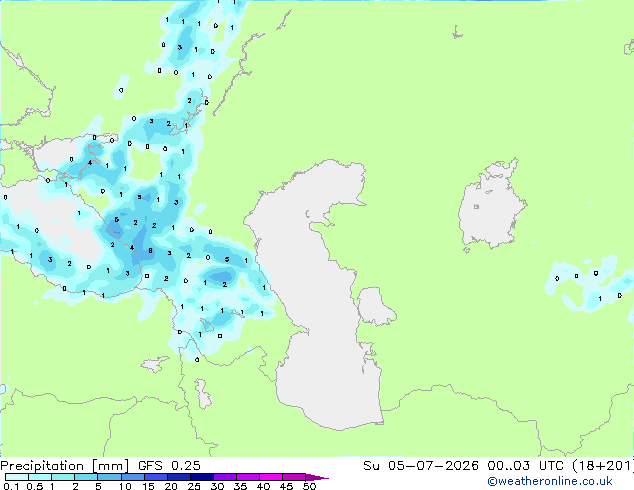Pick the legend swatch between 25 and 30
Screen dimensions: 634x490
point(201,477)
